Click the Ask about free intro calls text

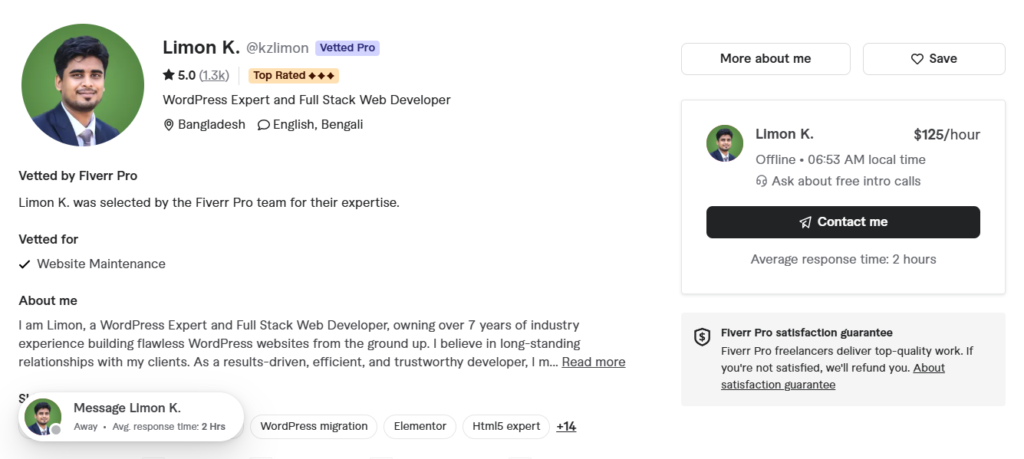(x=846, y=182)
